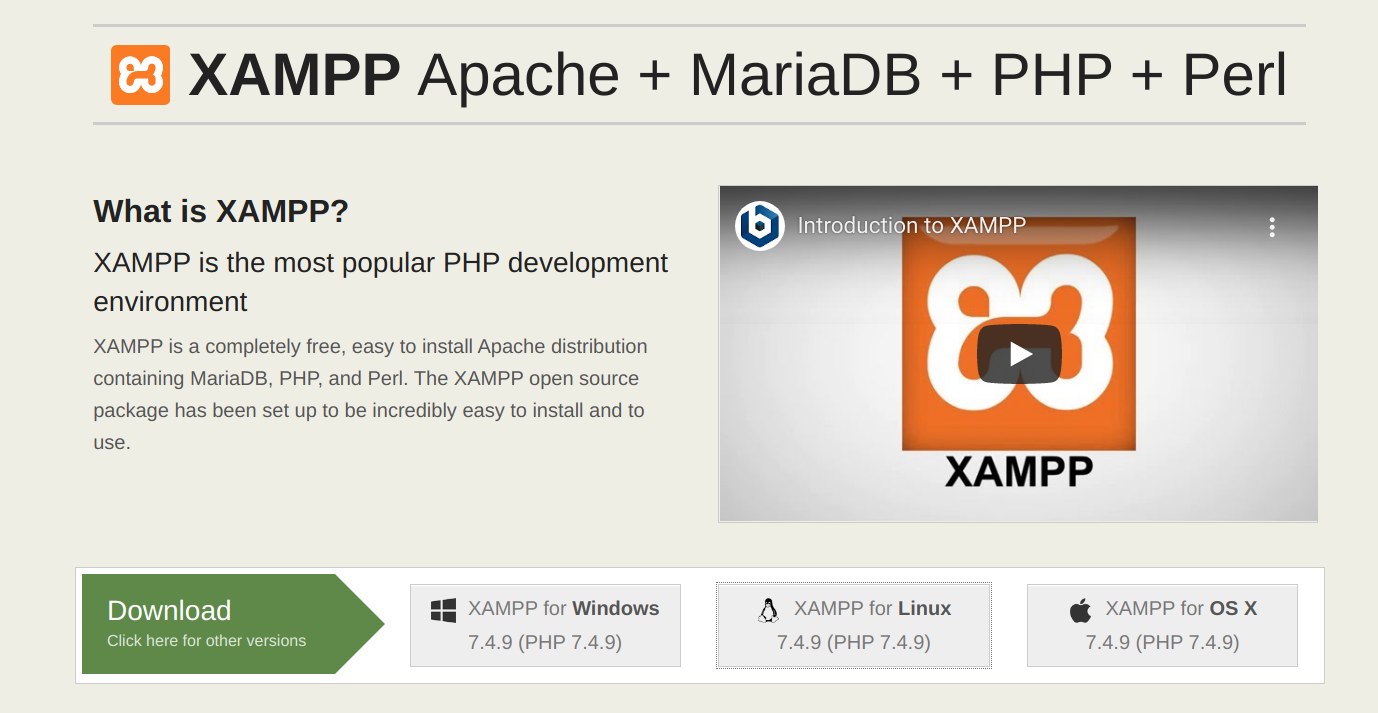This screenshot has height=713, width=1378.
Task: Click the green Download banner
Action: (169, 610)
